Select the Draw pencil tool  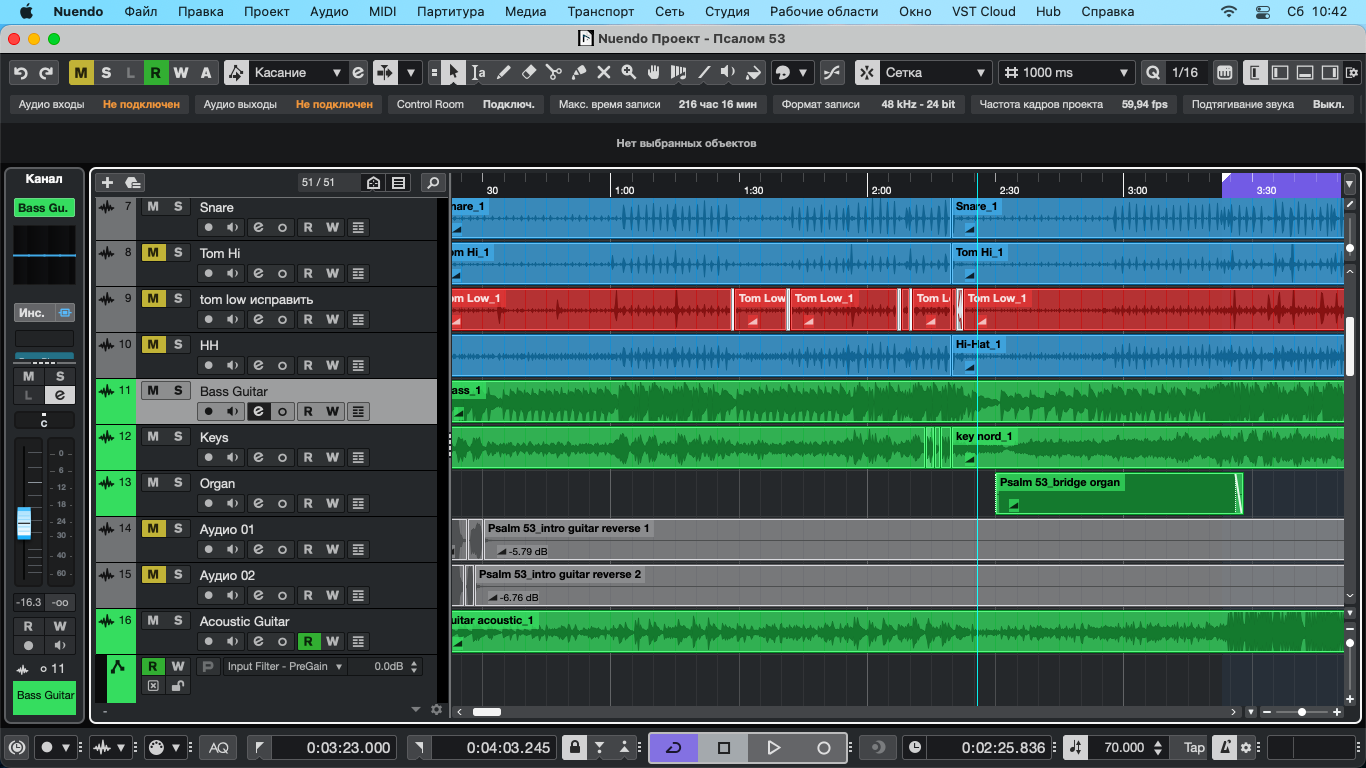point(504,72)
